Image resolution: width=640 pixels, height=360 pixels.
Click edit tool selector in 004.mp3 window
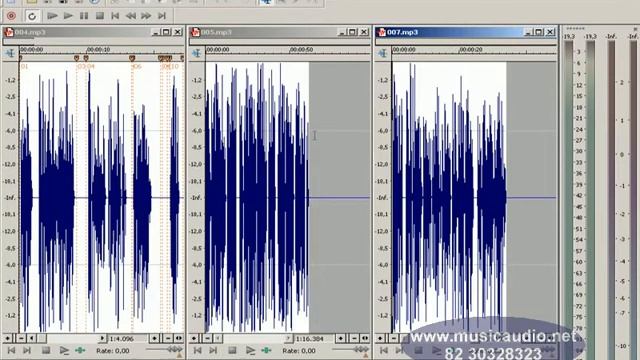(10, 53)
